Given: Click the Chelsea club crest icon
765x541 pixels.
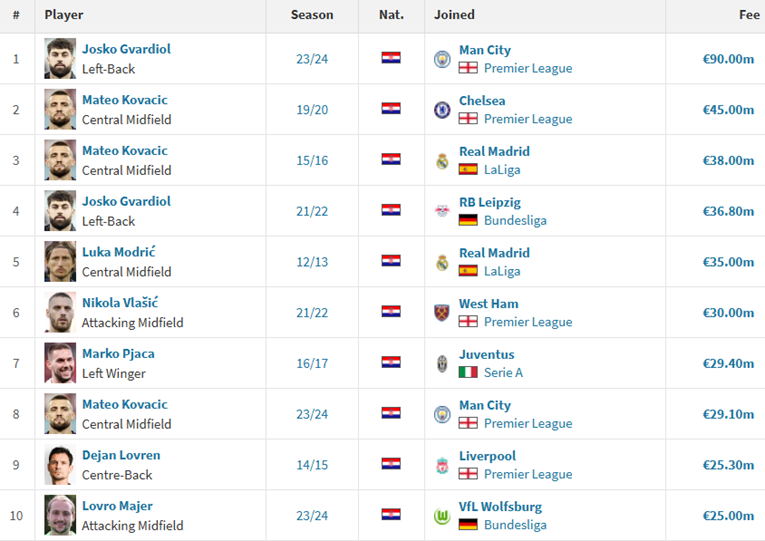Looking at the screenshot, I should 442,110.
